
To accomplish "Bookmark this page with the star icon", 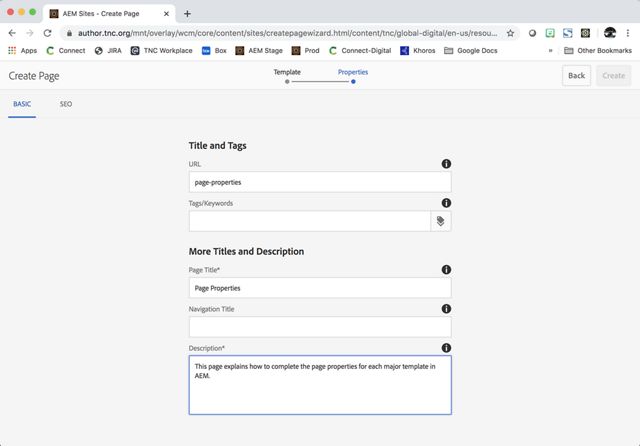I will 510,32.
